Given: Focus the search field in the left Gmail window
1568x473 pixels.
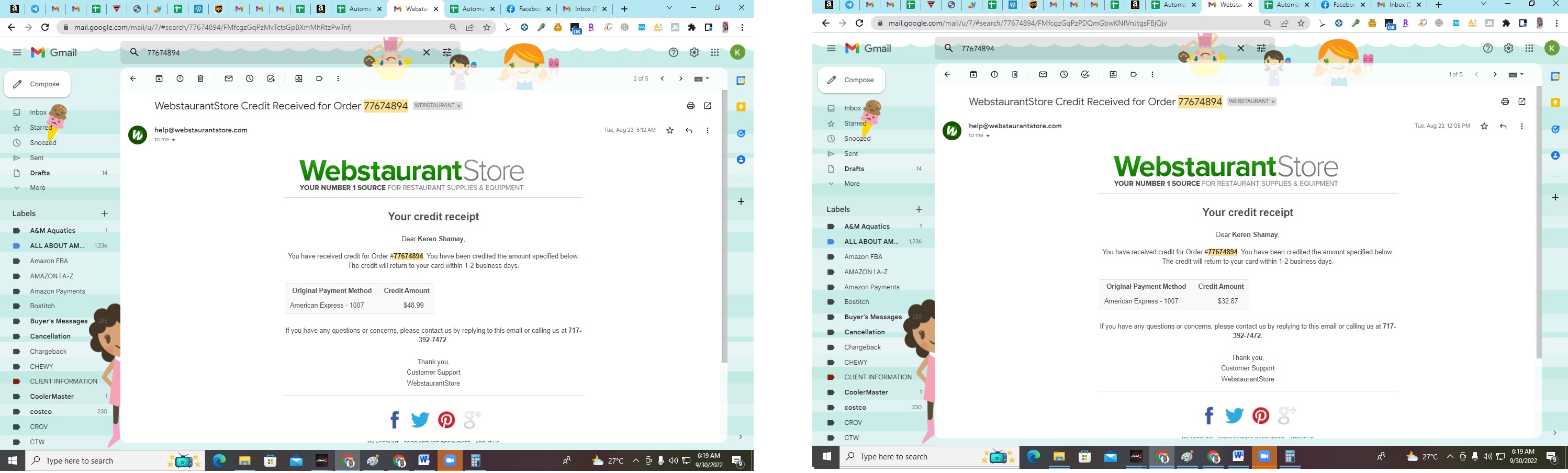Looking at the screenshot, I should tap(280, 52).
